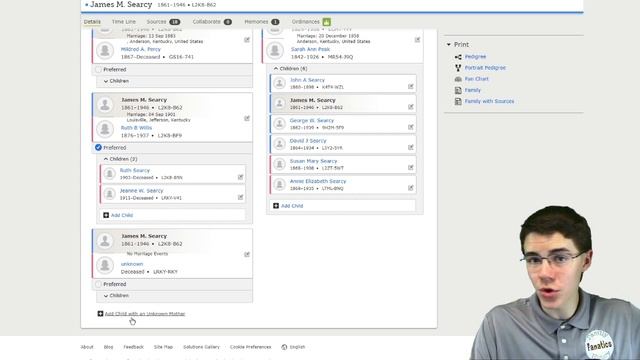Open the Blog footer link
Image resolution: width=640 pixels, height=360 pixels.
[108, 347]
